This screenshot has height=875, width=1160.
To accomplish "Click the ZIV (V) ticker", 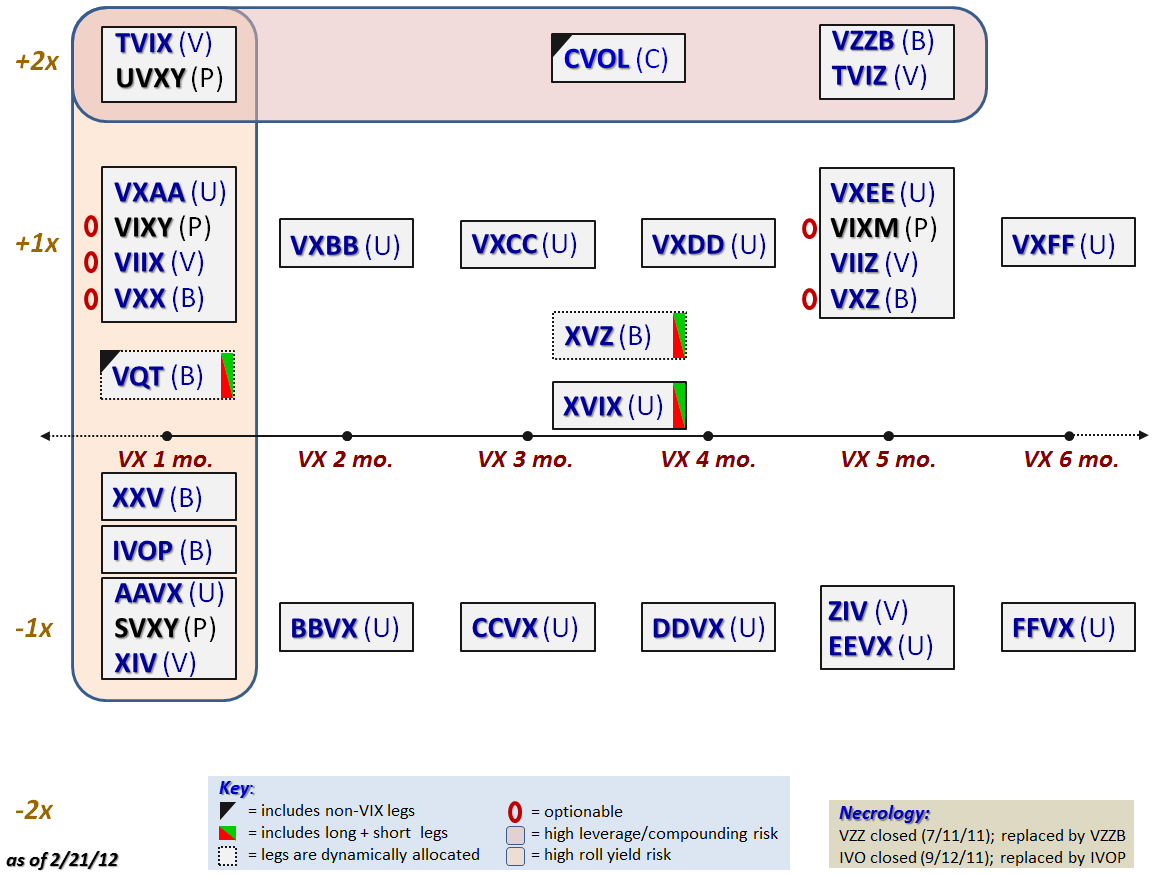I will click(868, 611).
